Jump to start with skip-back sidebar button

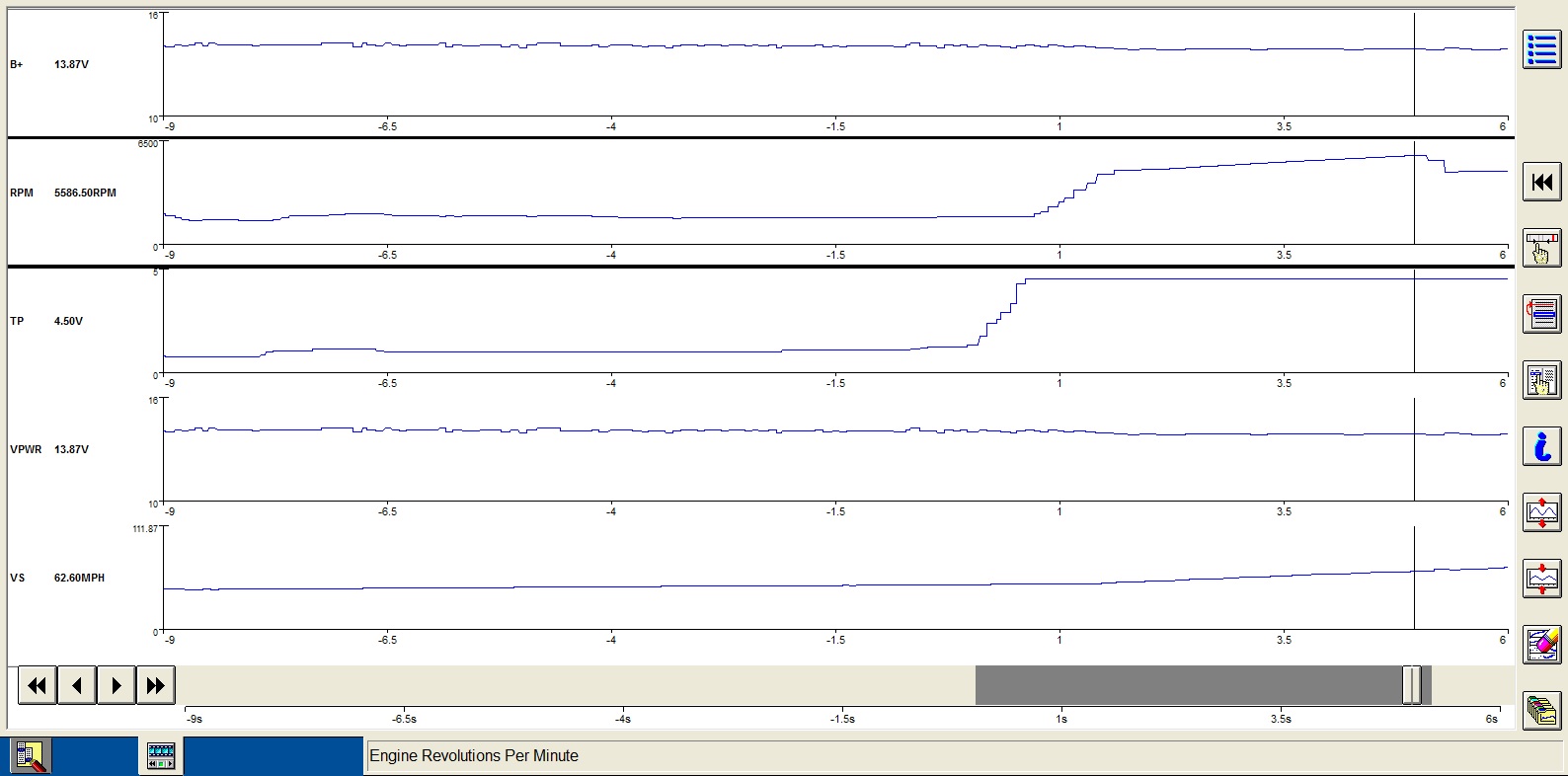pos(1541,183)
